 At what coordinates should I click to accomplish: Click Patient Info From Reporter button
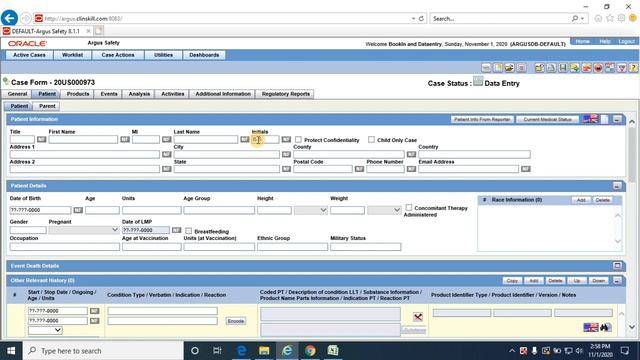click(482, 119)
